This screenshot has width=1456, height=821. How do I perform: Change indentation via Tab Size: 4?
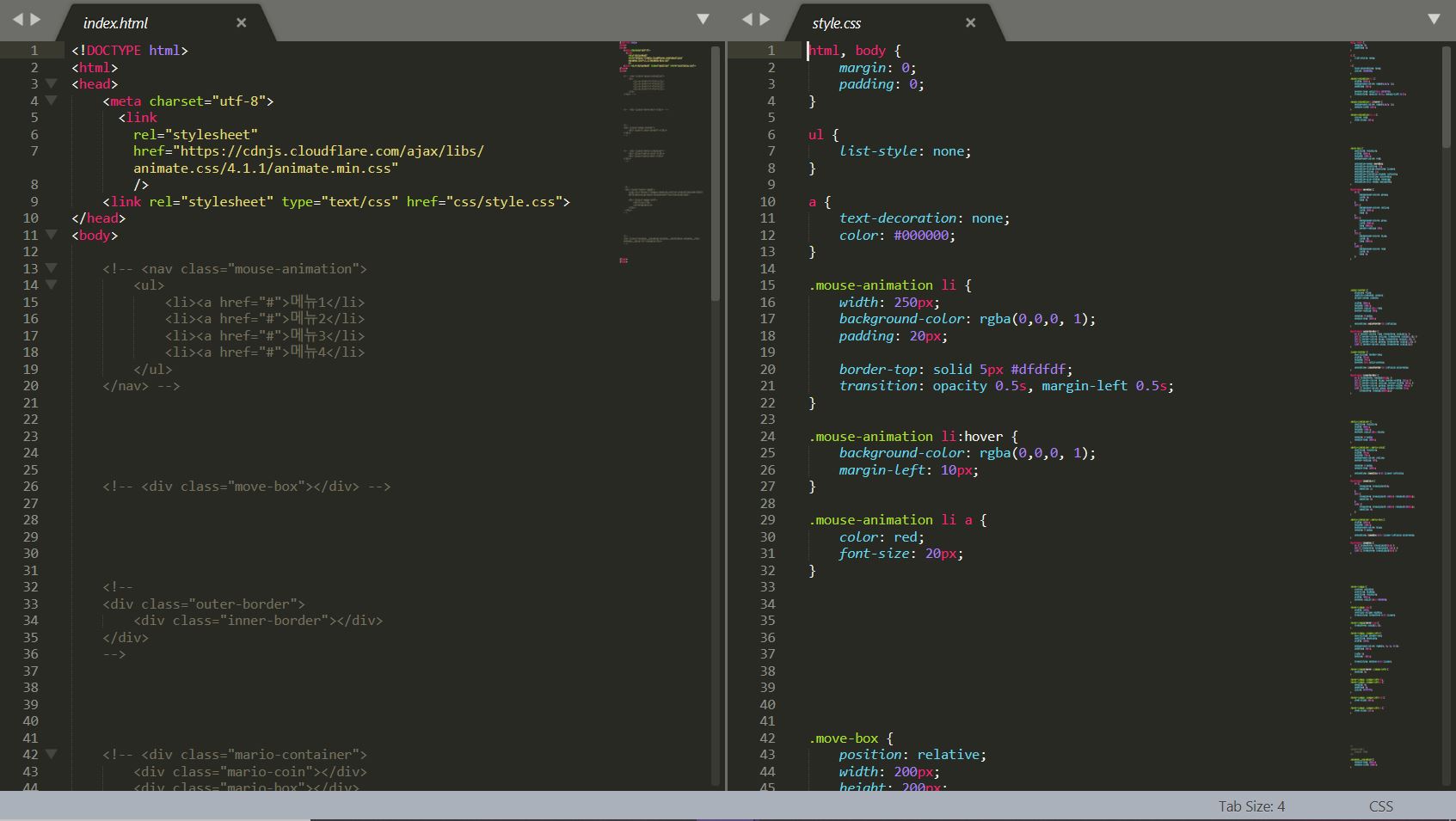[1251, 806]
